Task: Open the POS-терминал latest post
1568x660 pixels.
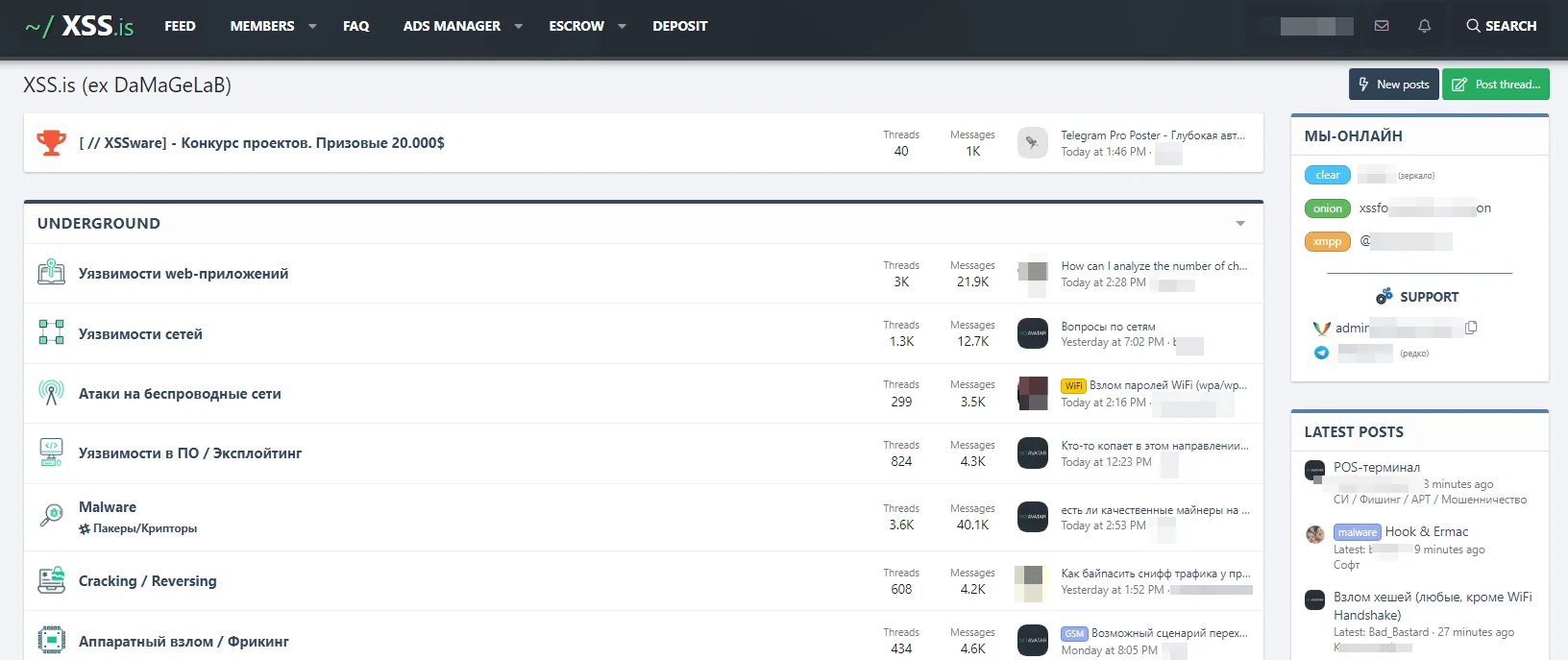Action: click(1377, 468)
